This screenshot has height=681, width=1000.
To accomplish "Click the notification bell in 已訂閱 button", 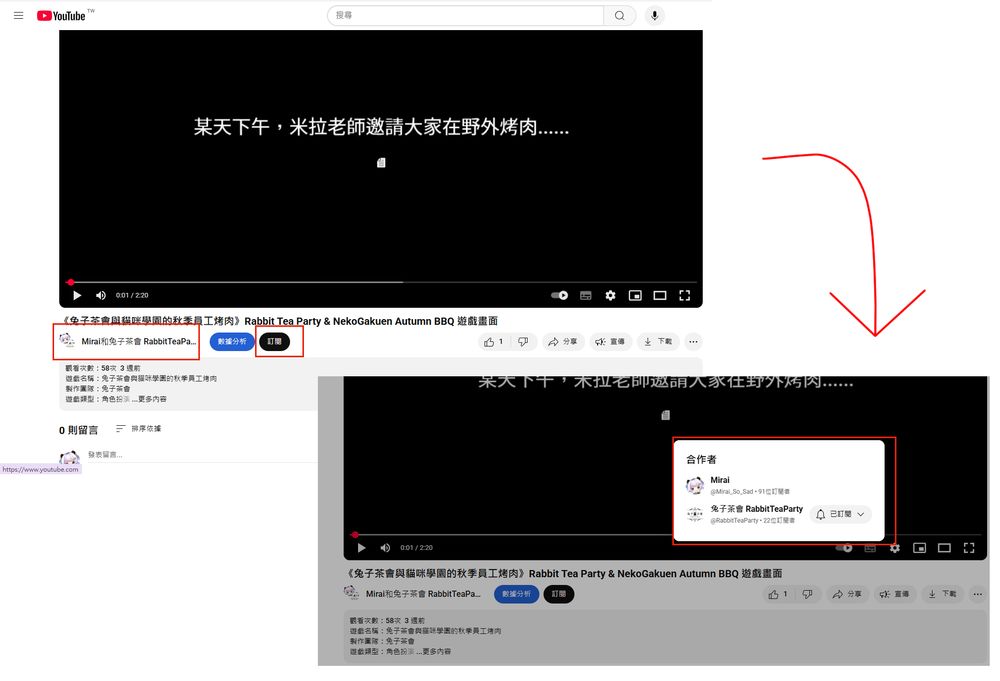I will click(821, 514).
